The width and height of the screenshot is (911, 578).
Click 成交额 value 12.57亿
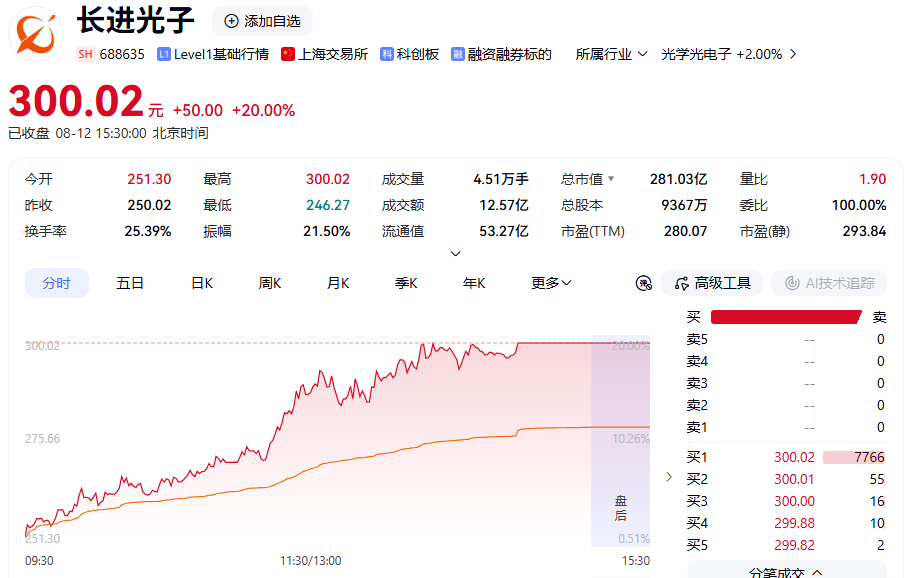[x=504, y=205]
